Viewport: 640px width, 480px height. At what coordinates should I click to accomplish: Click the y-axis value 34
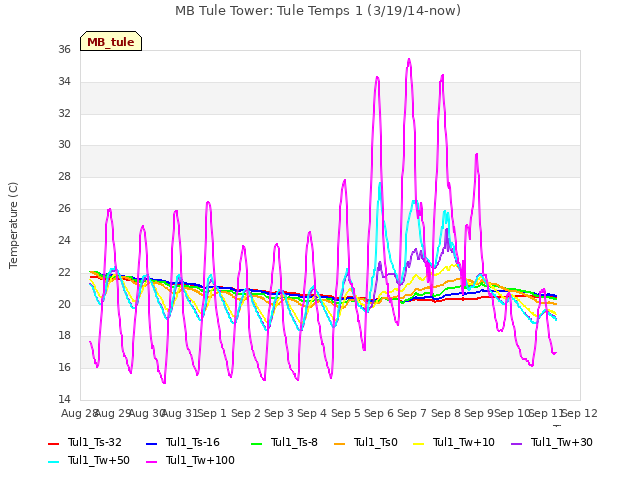tap(64, 81)
